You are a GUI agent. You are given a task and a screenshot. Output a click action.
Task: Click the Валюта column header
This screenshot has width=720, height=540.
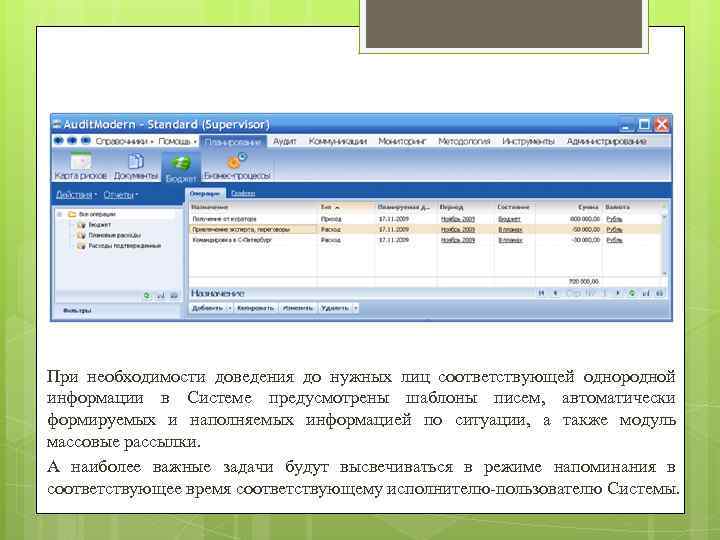coord(632,207)
